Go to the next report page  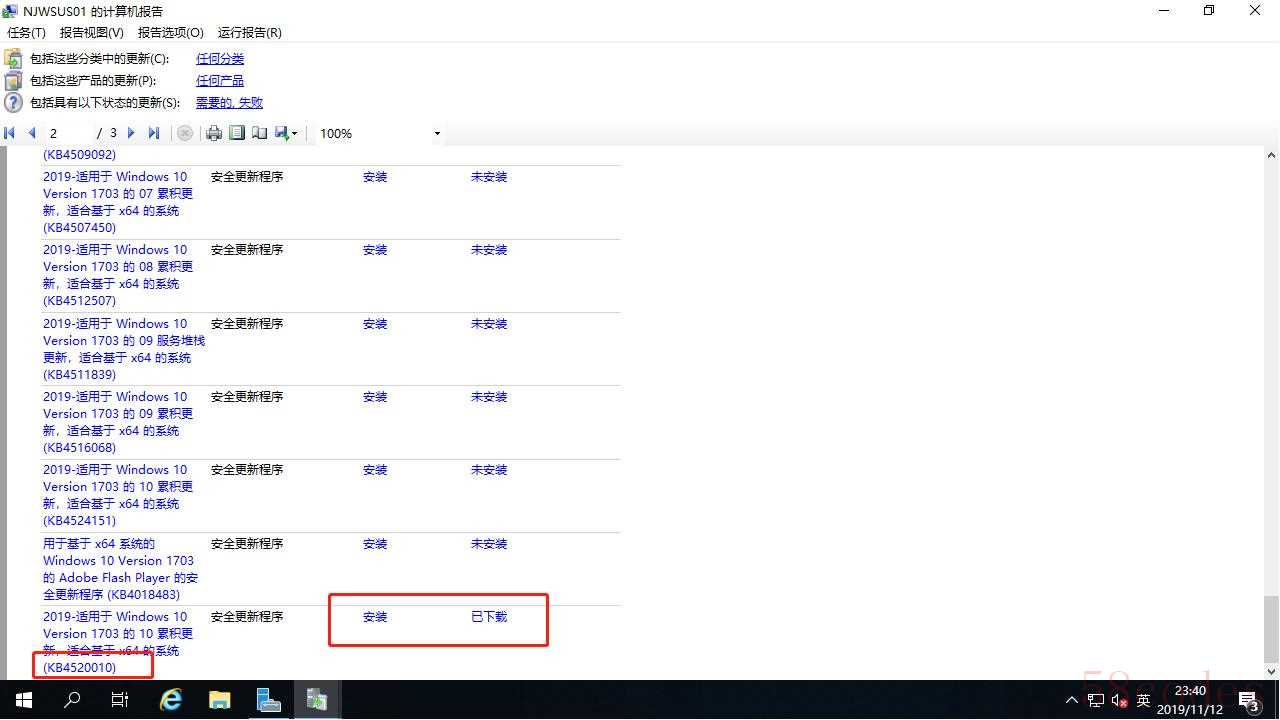tap(131, 133)
